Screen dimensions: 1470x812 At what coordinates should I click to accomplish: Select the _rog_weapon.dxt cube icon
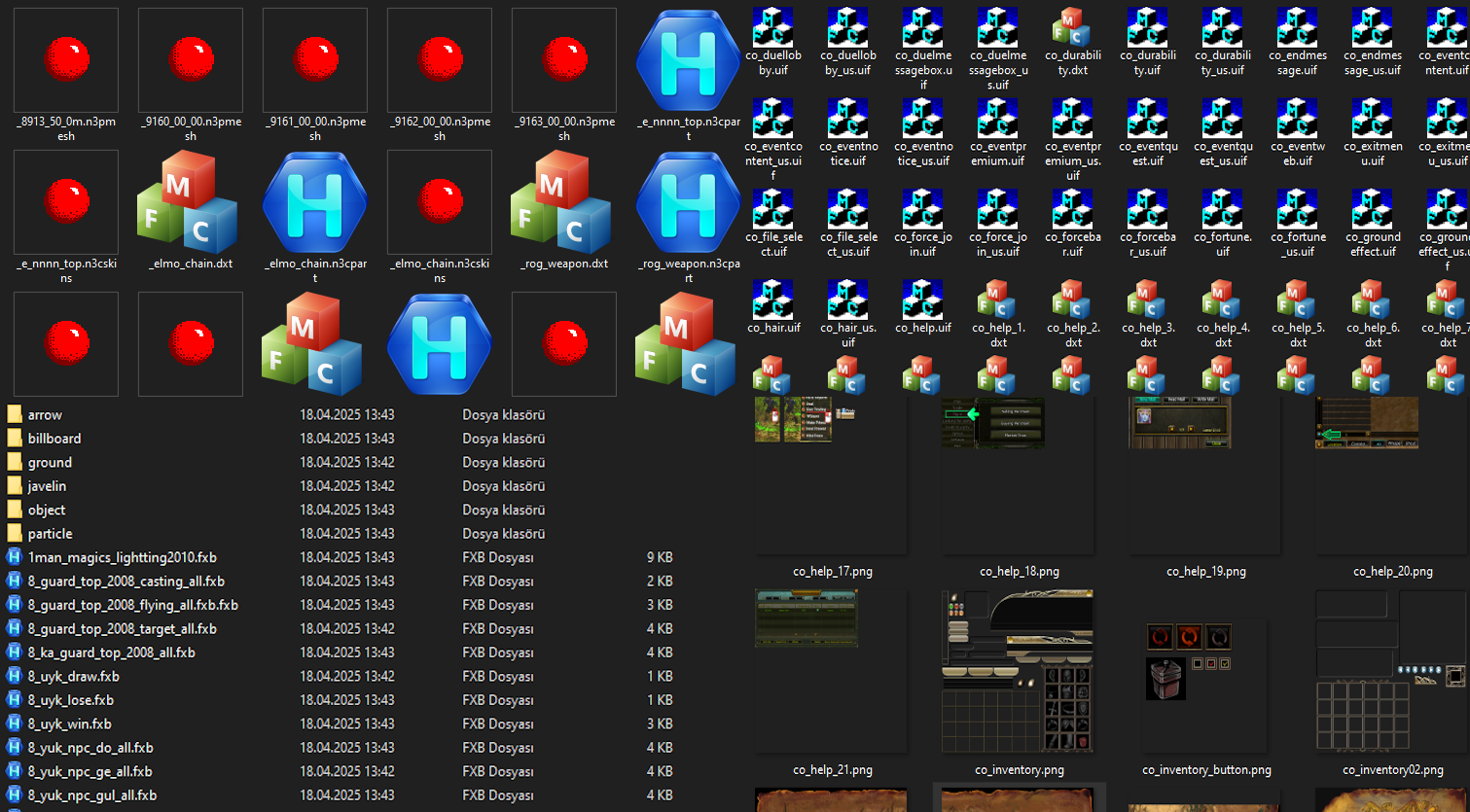point(564,203)
